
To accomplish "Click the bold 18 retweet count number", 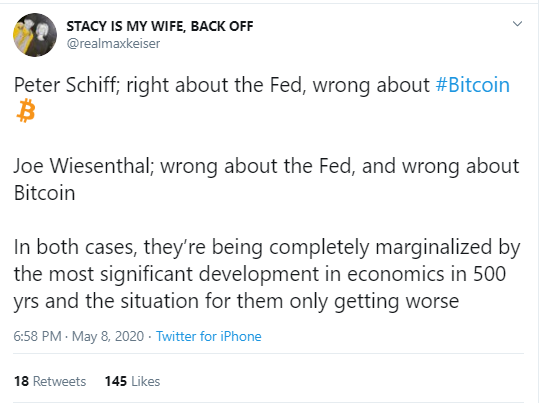I will [21, 381].
